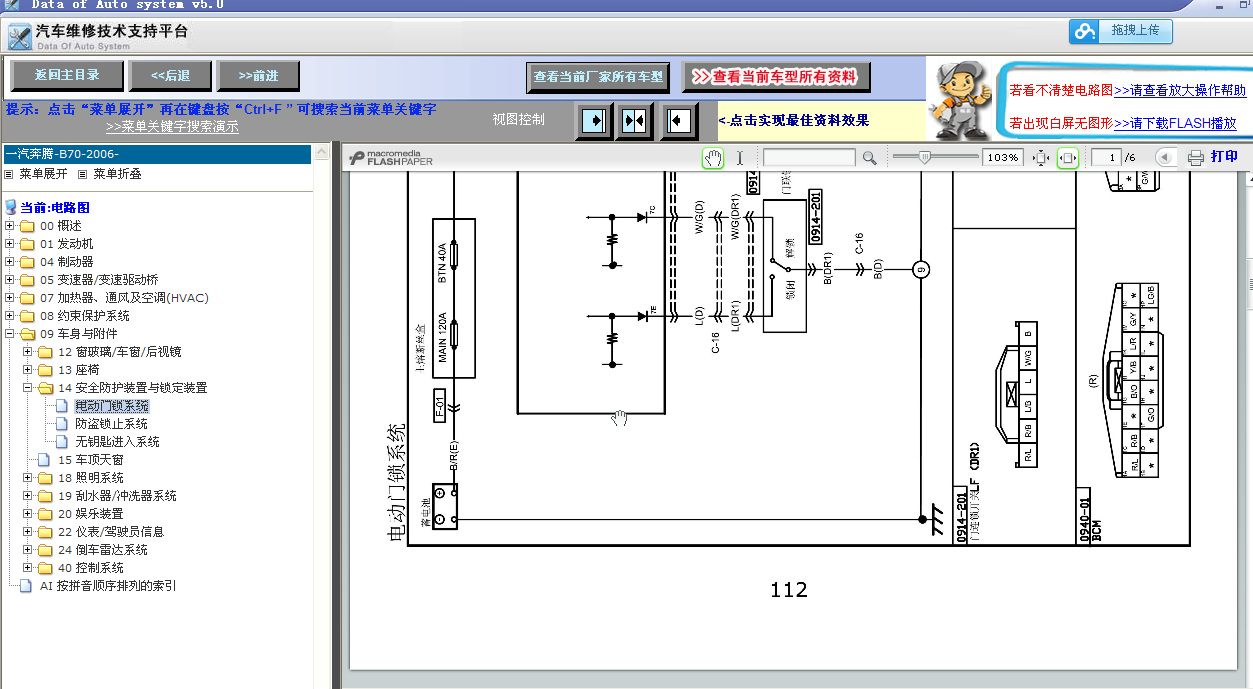
Task: Expand the 22 仪表/驾驶员信息 folder
Action: pos(28,532)
